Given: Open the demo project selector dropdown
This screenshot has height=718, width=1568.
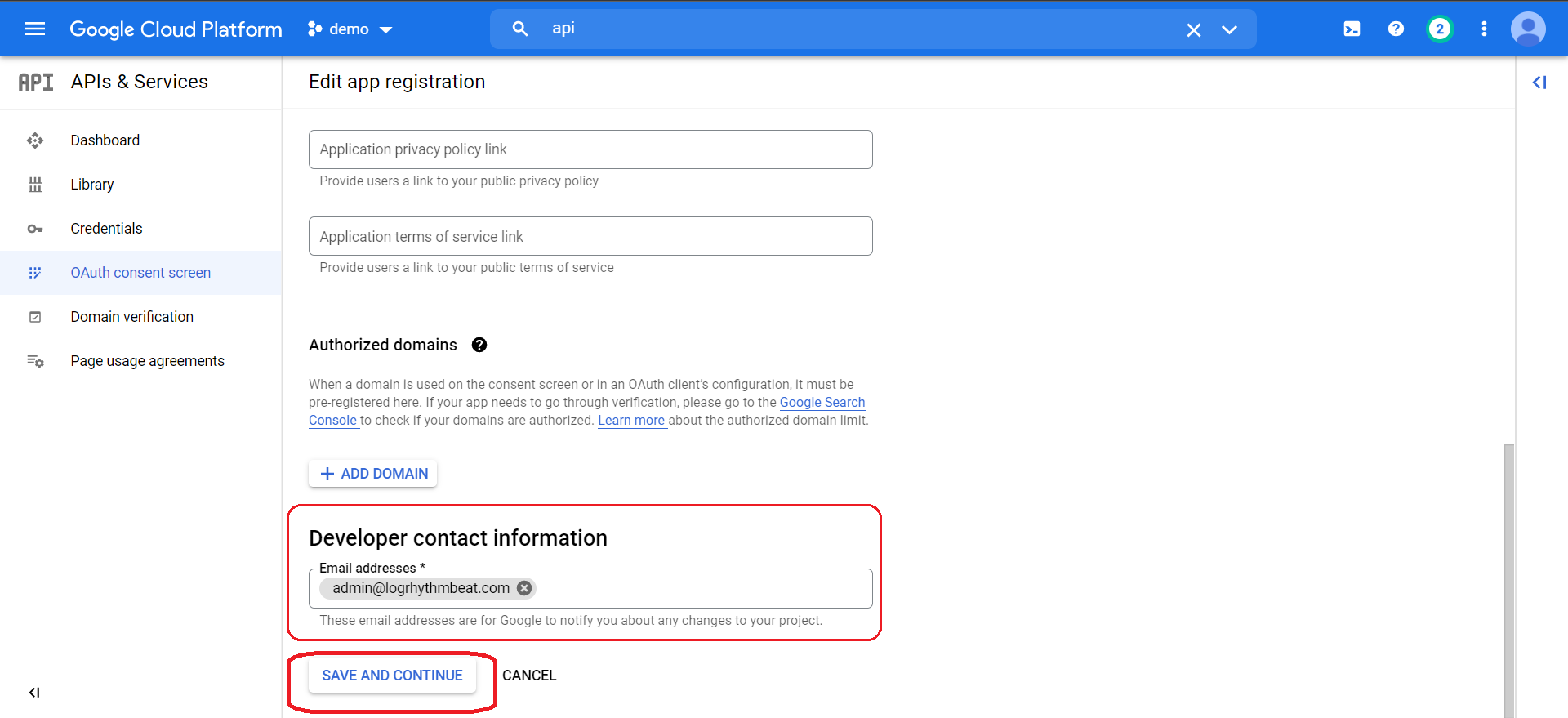Looking at the screenshot, I should pyautogui.click(x=350, y=29).
